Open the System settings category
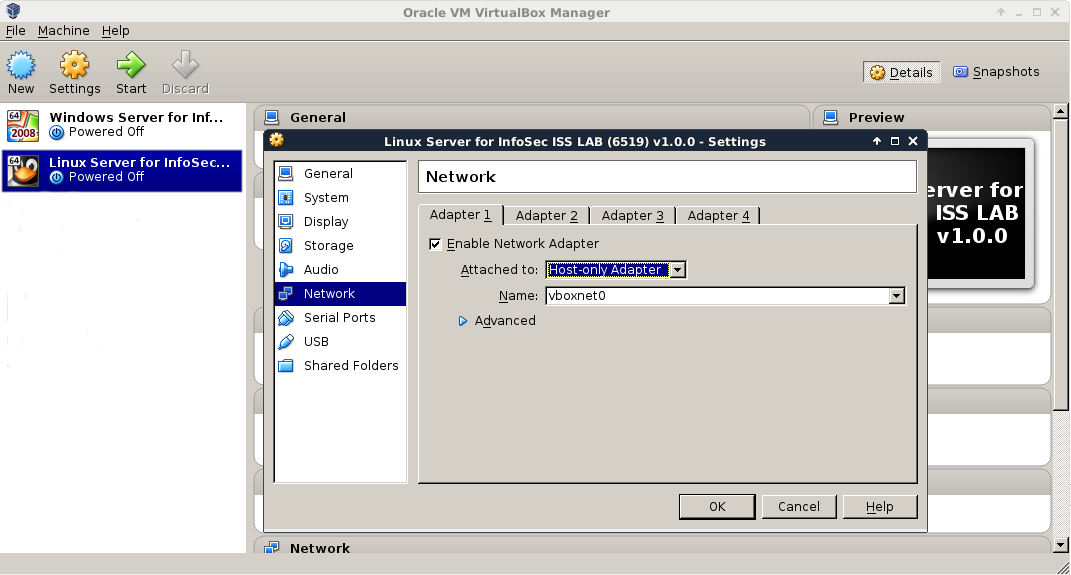Image resolution: width=1071 pixels, height=575 pixels. click(x=340, y=197)
